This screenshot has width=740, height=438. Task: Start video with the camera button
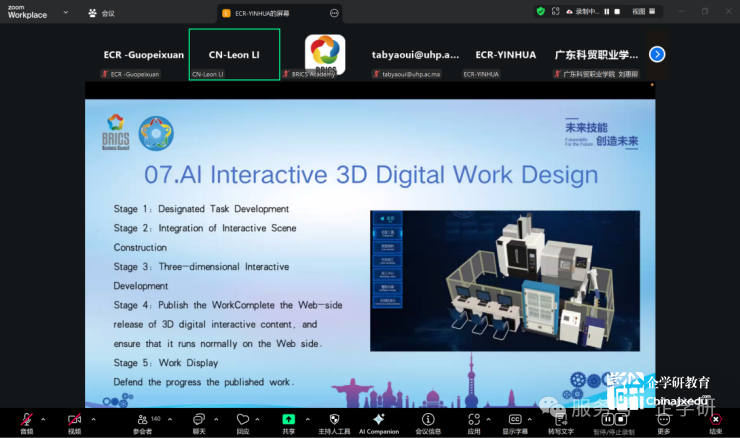coord(75,419)
